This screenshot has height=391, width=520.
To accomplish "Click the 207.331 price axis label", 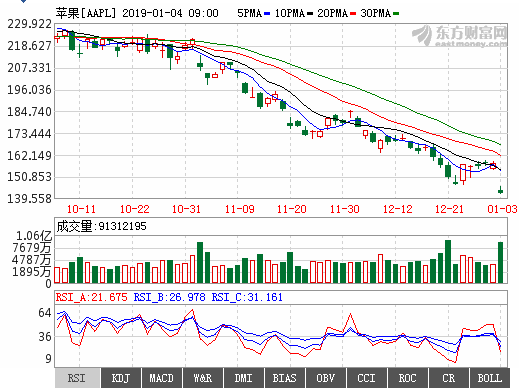I will [x=30, y=68].
